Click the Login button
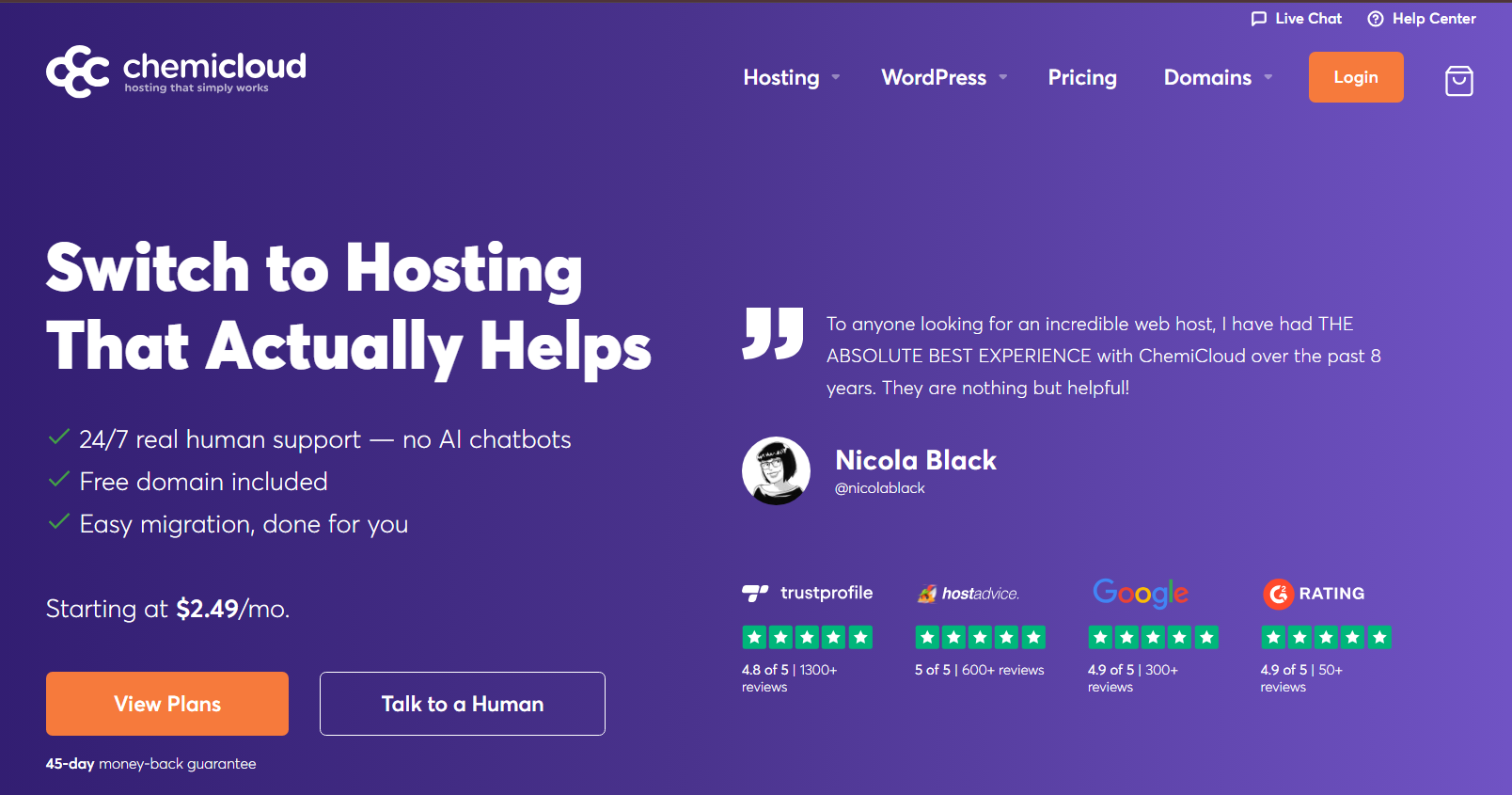 [1356, 77]
